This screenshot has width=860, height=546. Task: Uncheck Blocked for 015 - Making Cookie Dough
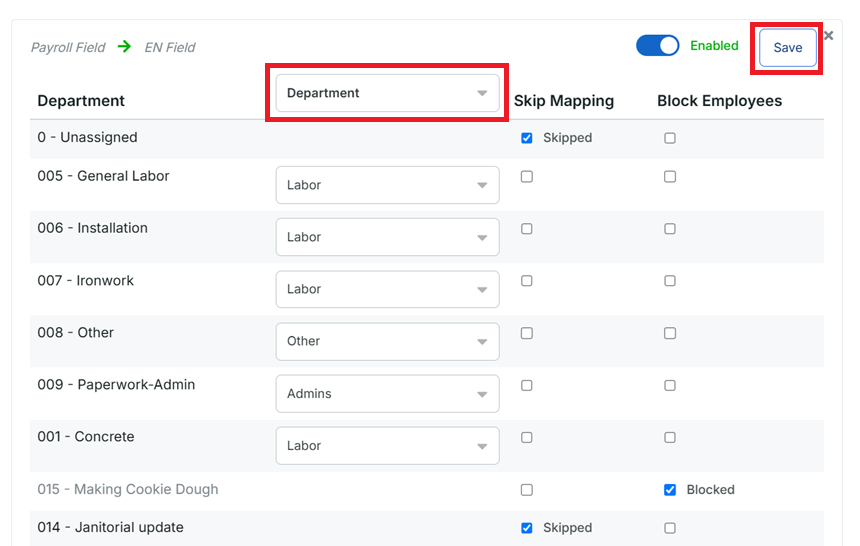tap(670, 490)
